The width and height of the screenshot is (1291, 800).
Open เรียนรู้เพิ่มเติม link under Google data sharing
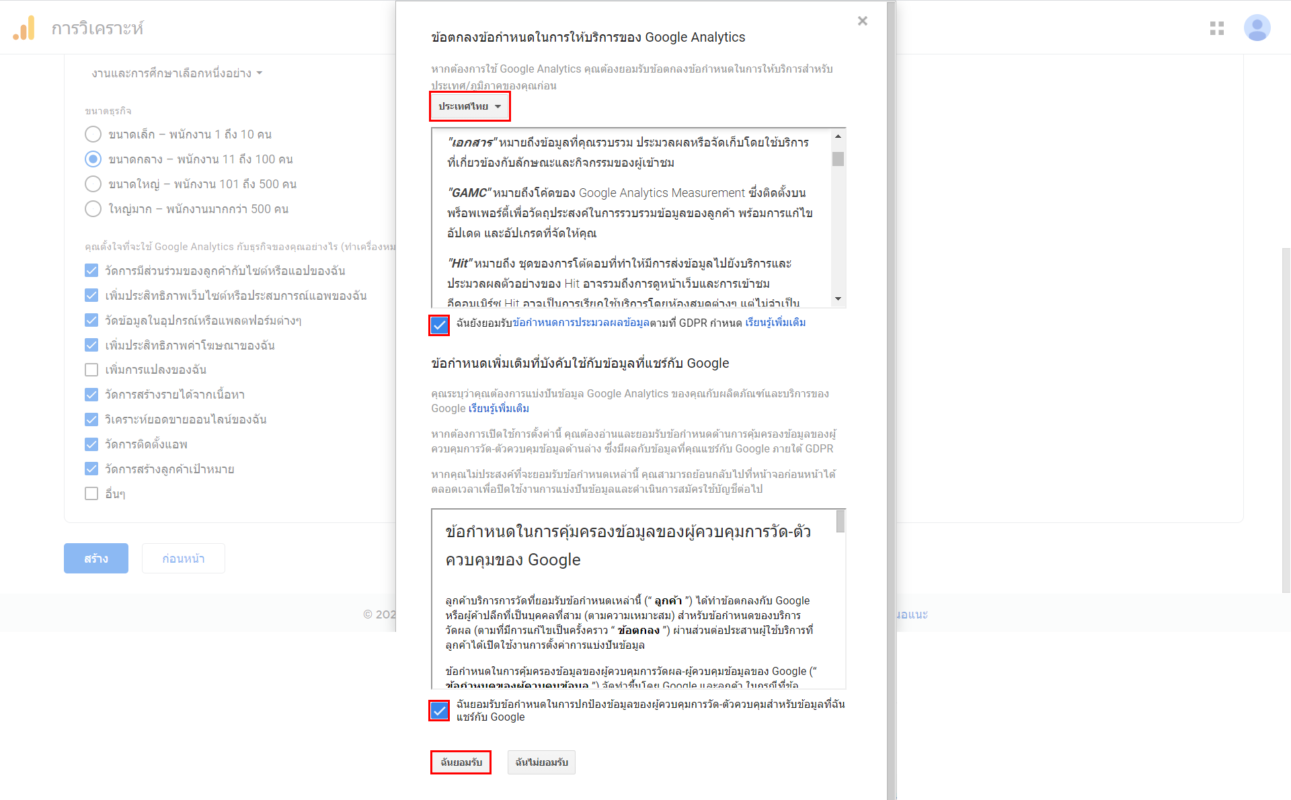[499, 408]
